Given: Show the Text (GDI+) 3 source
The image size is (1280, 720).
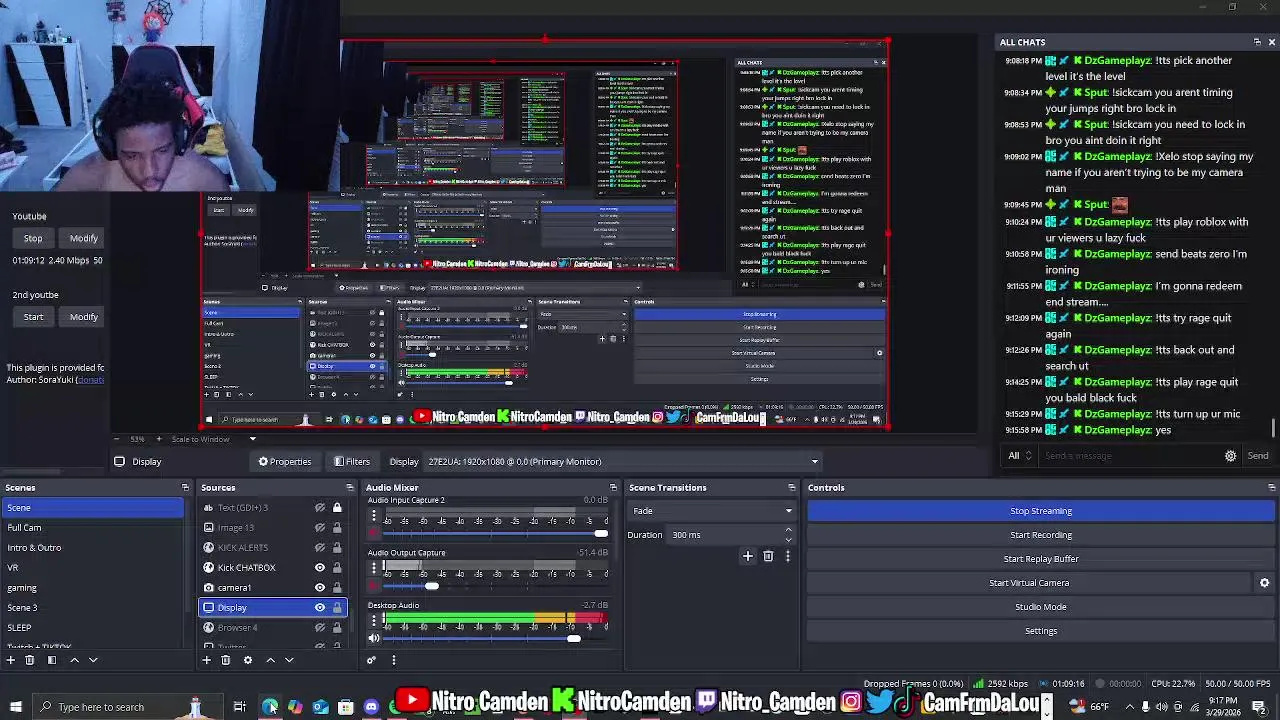Looking at the screenshot, I should 320,508.
